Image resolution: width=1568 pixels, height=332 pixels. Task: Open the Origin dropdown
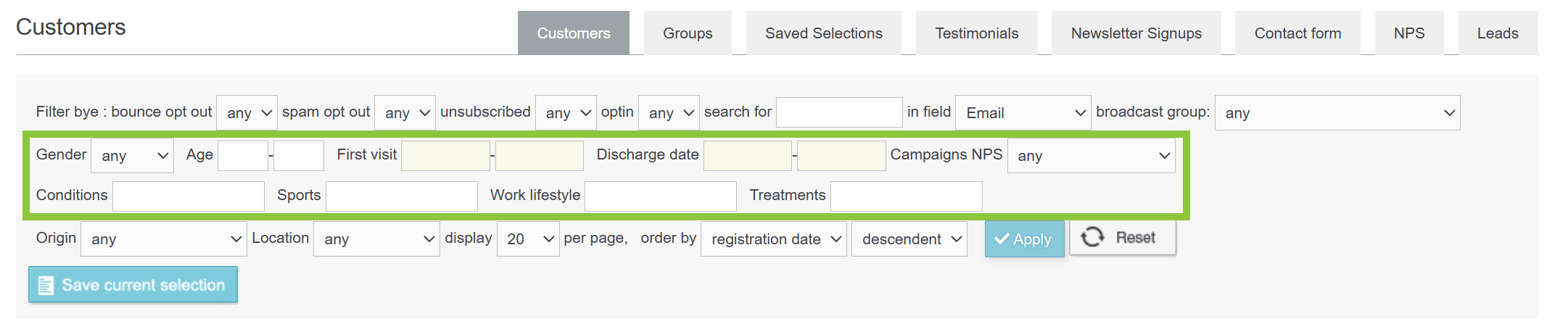tap(163, 239)
